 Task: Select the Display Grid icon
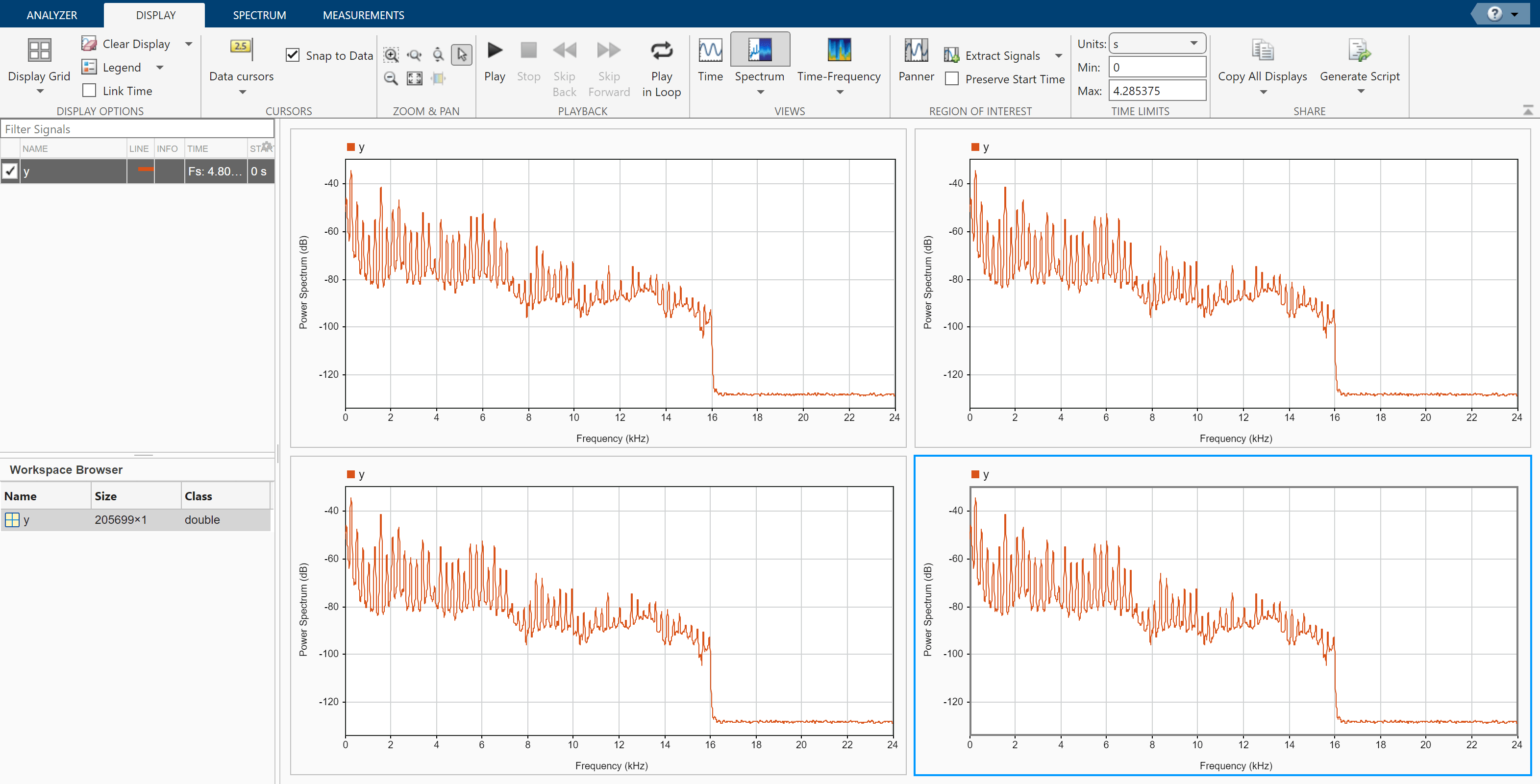pyautogui.click(x=40, y=50)
